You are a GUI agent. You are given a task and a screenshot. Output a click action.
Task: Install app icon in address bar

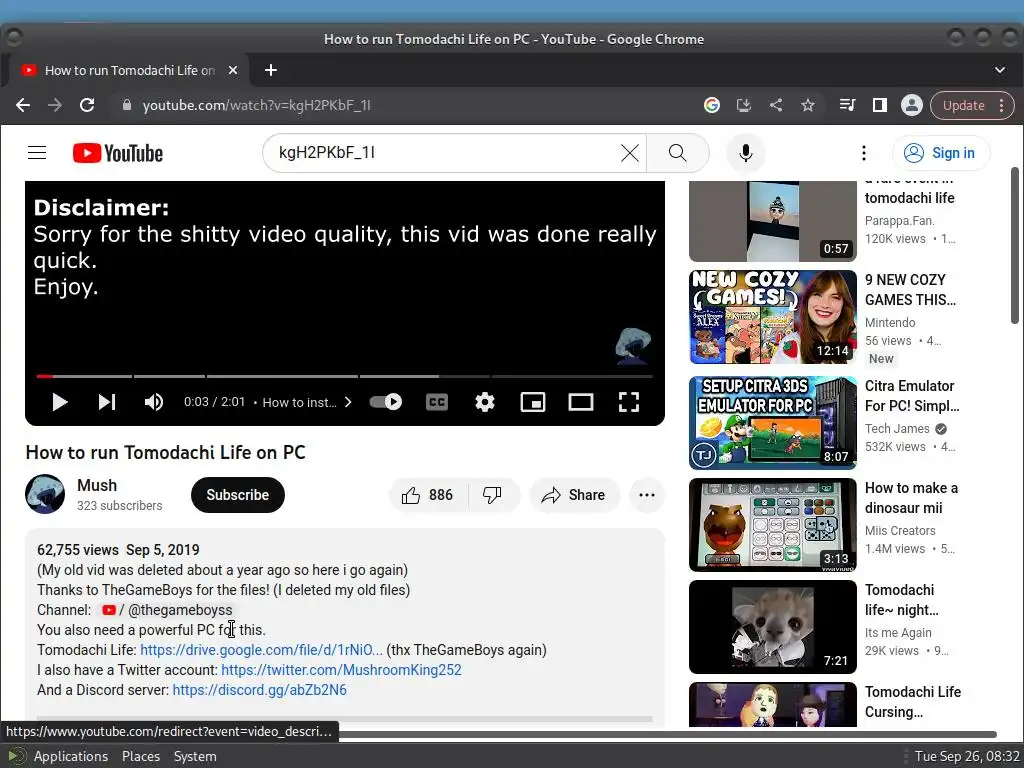[x=744, y=105]
